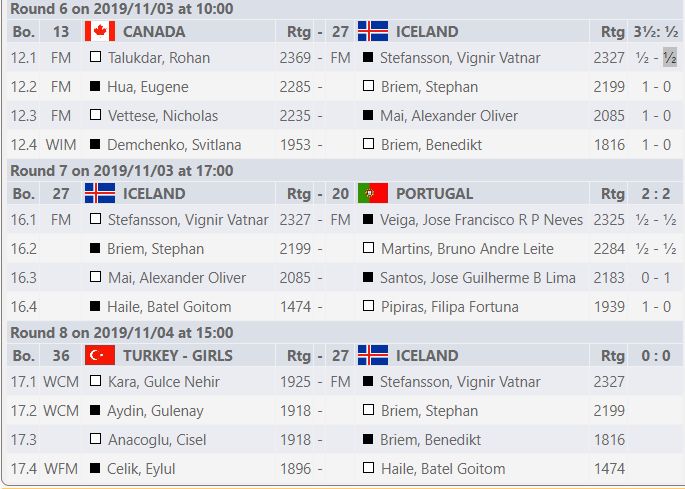Click the Canada flag icon
685x489 pixels.
point(99,31)
